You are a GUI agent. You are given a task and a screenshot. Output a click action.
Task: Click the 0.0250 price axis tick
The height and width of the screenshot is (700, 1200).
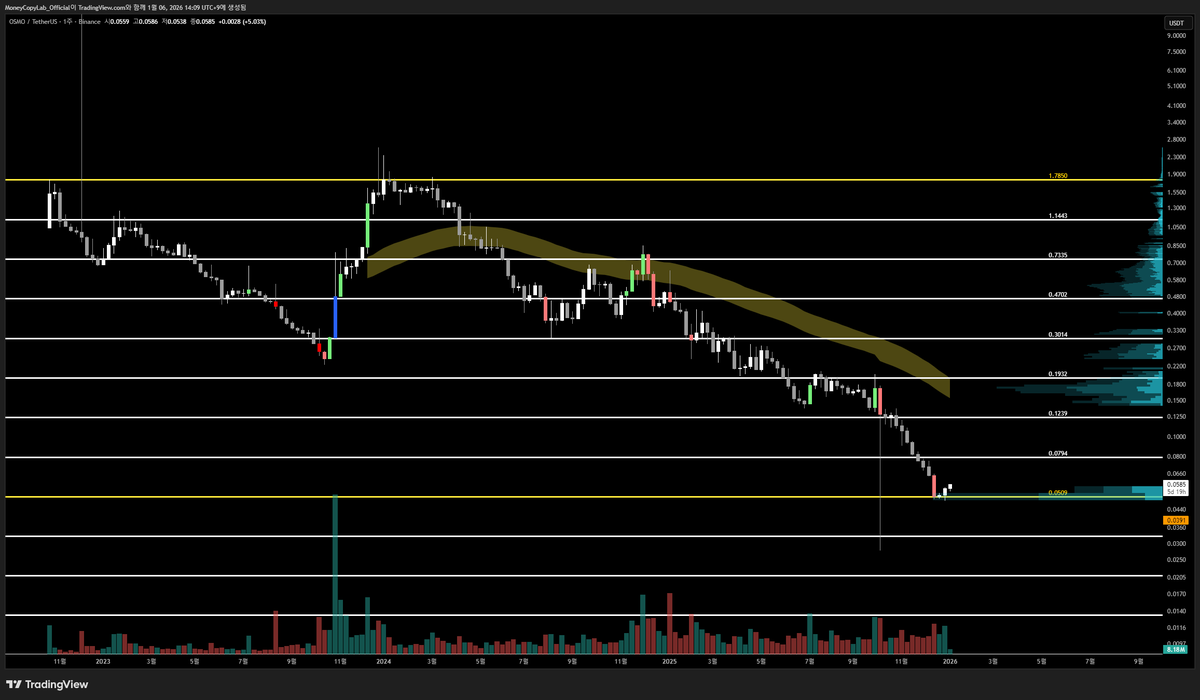point(1175,561)
